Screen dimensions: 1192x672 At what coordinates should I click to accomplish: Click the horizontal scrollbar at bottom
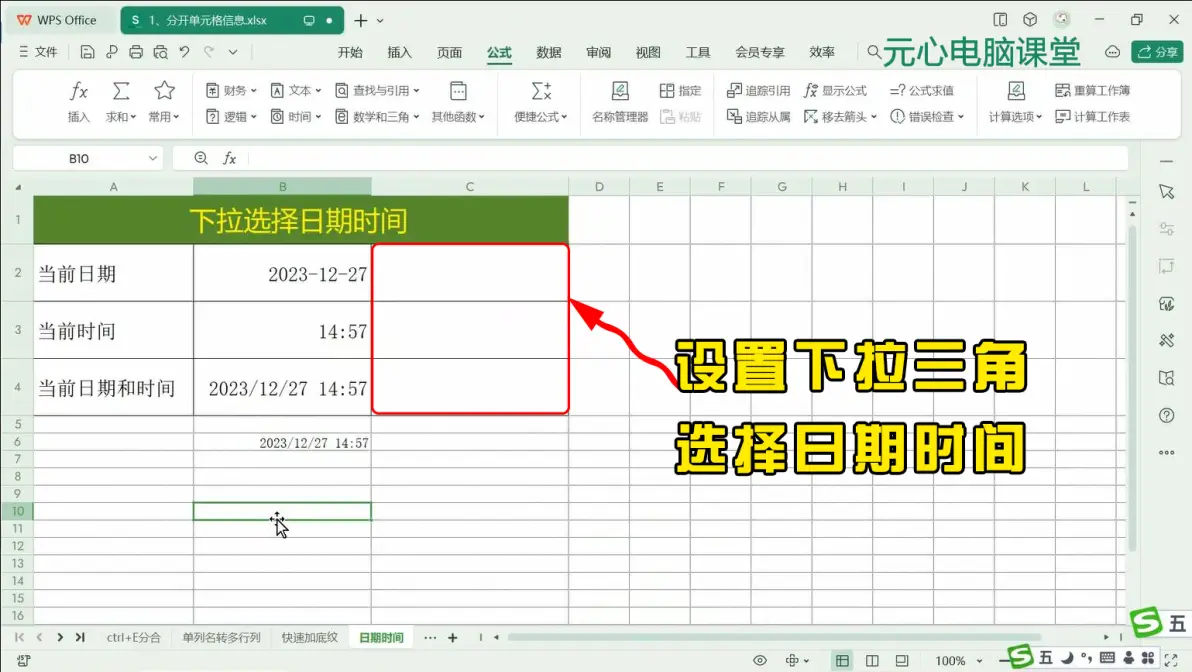tap(774, 637)
